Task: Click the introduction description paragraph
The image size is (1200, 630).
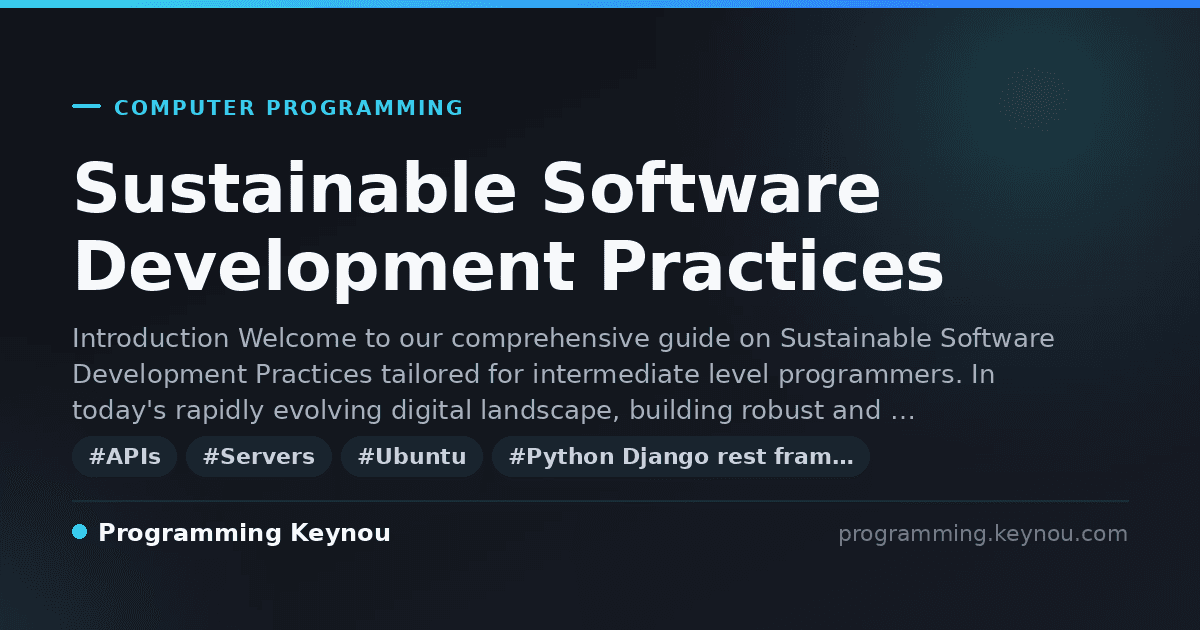Action: (x=563, y=374)
